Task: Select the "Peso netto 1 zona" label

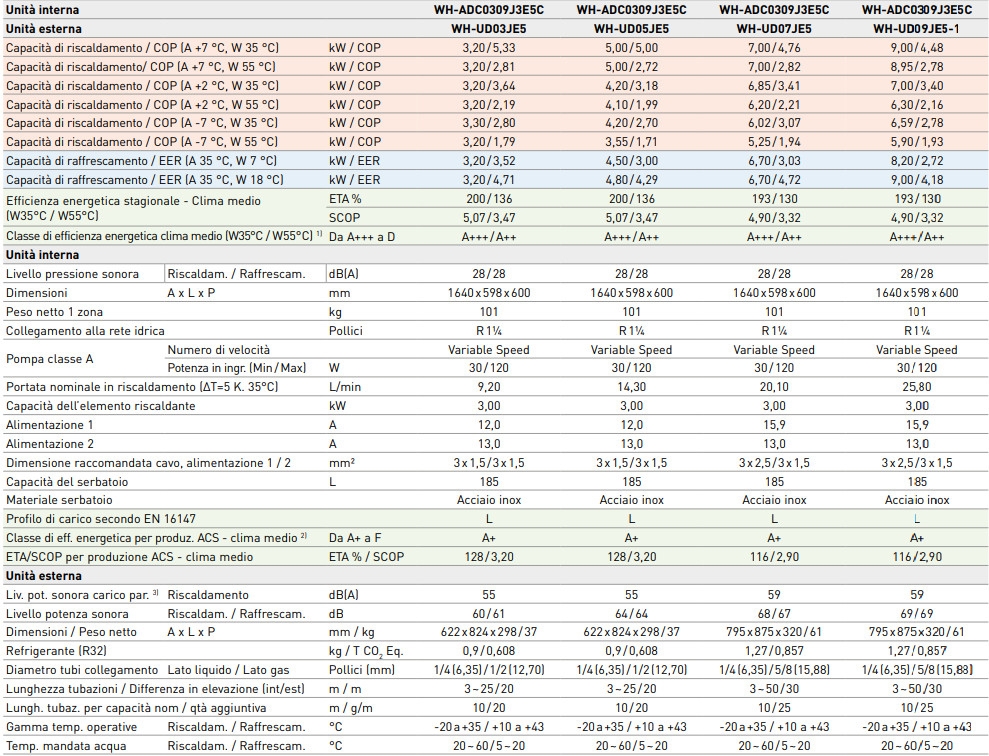Action: point(54,312)
